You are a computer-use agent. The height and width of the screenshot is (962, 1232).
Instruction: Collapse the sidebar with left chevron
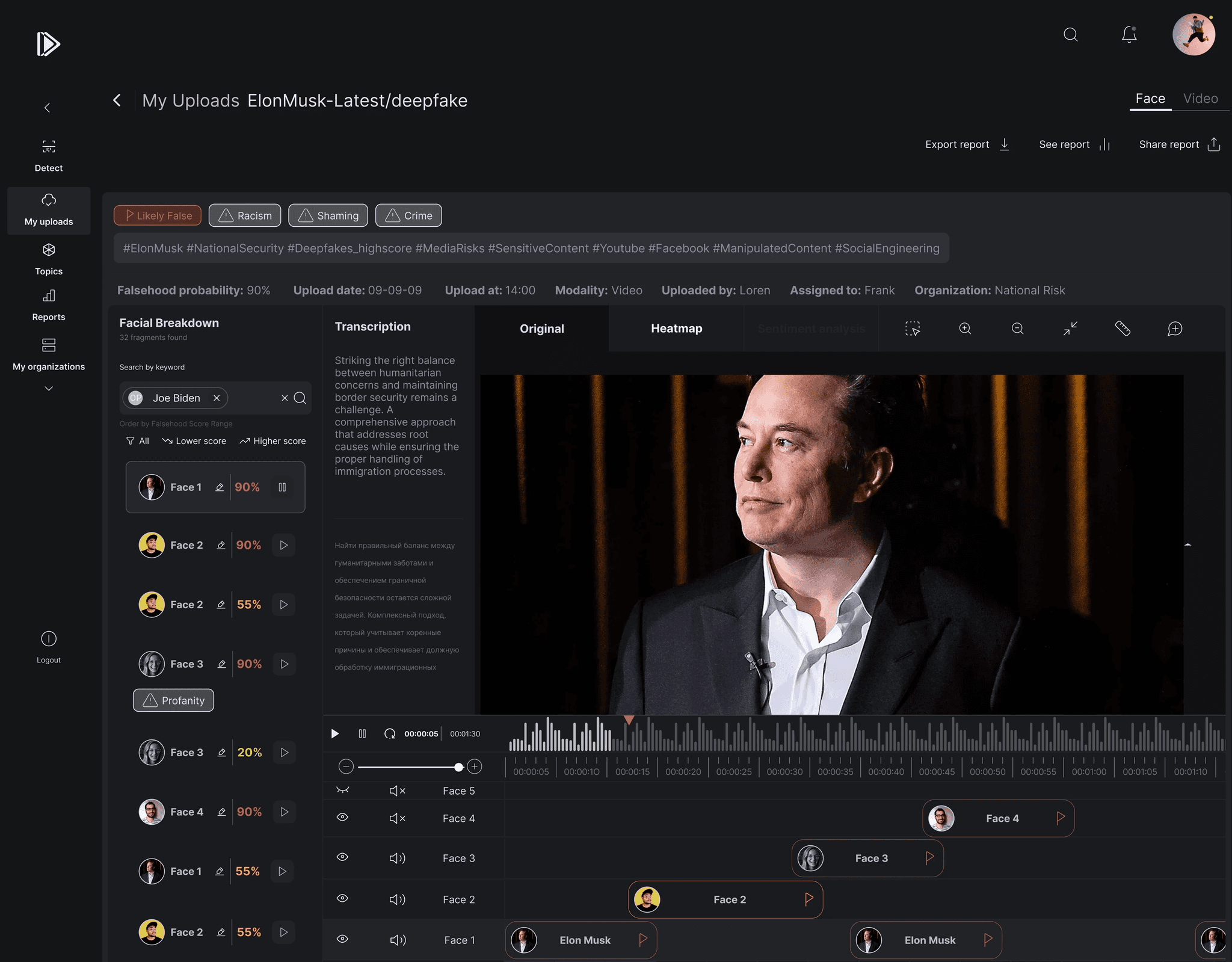[x=47, y=108]
